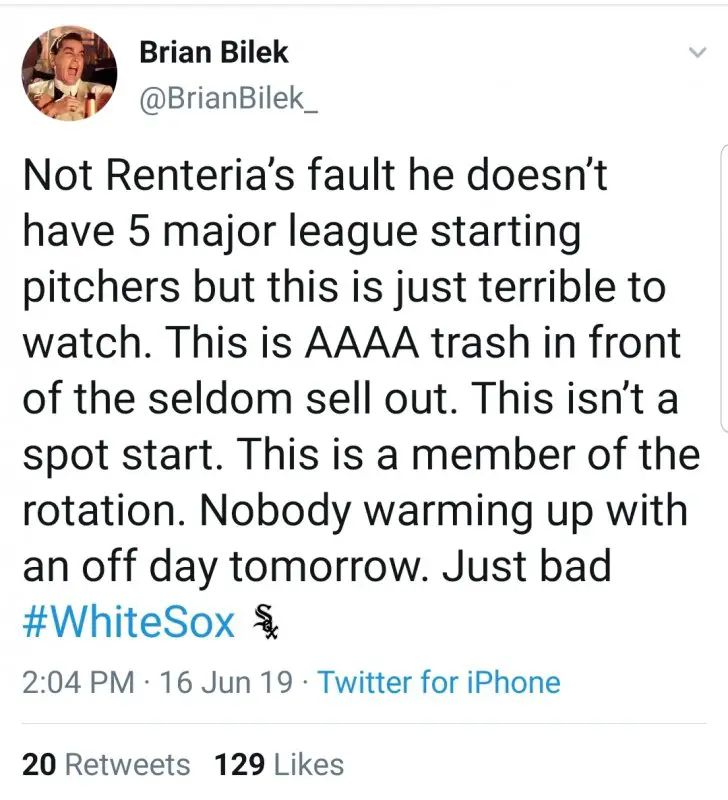This screenshot has height=800, width=728.
Task: Expand the tweet options chevron
Action: click(696, 53)
